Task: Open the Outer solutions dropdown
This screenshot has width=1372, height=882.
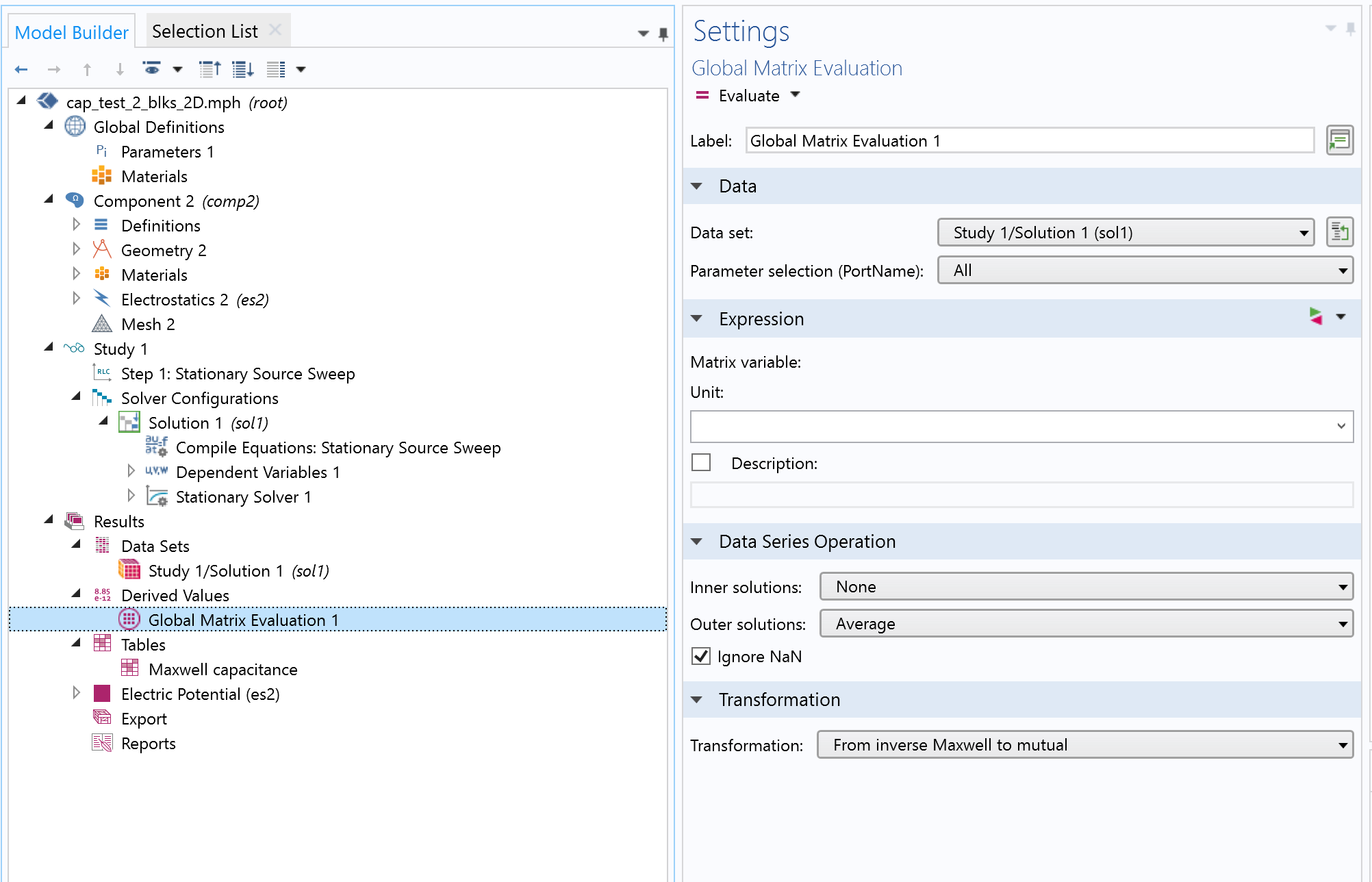Action: 1086,624
